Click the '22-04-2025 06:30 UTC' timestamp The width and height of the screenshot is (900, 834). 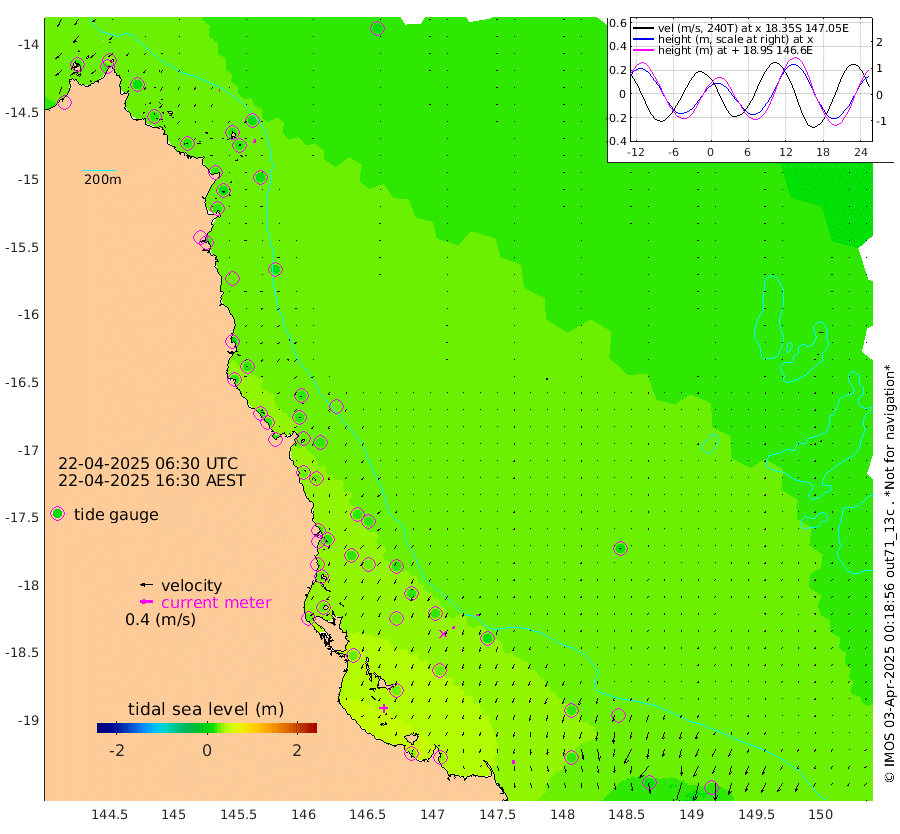coord(148,463)
